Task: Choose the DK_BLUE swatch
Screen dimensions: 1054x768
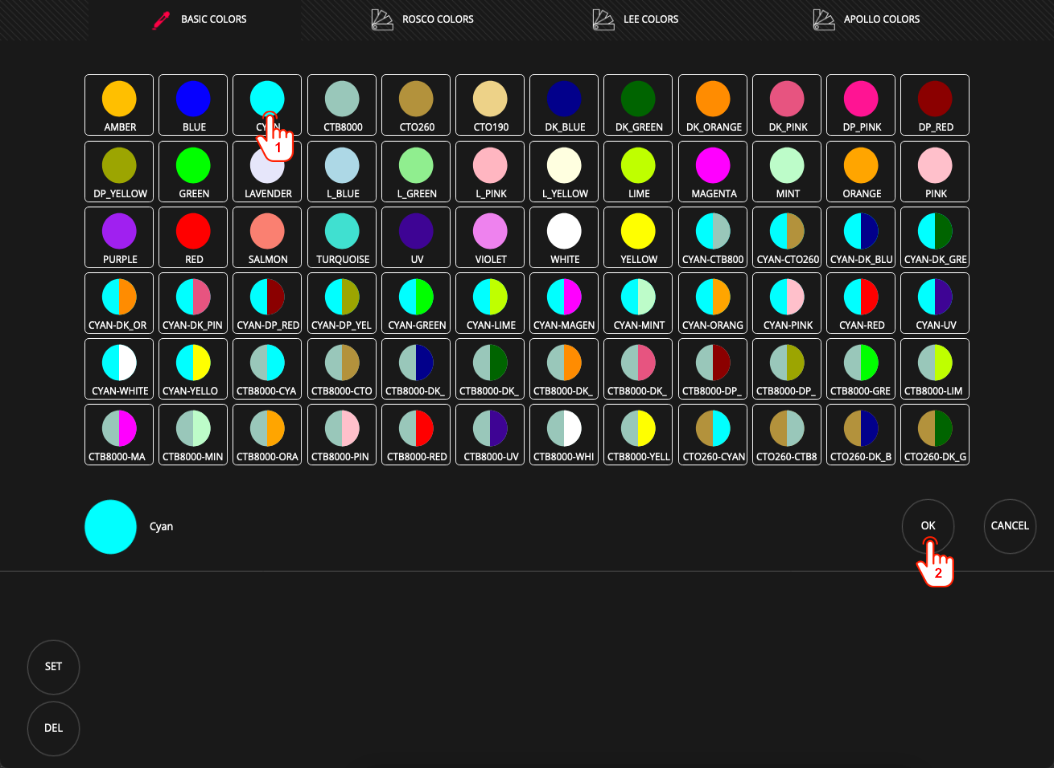Action: (x=564, y=105)
